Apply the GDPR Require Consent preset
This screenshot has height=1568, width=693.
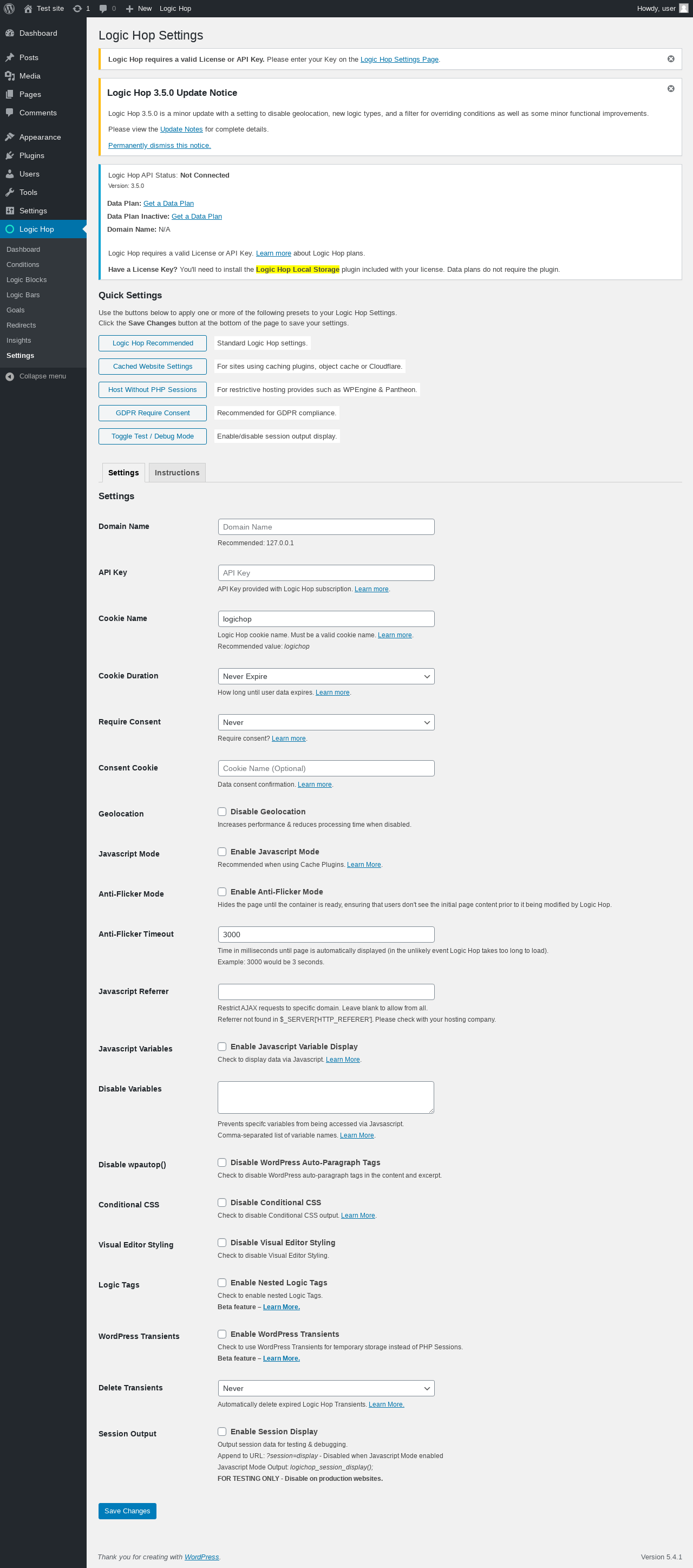[153, 413]
